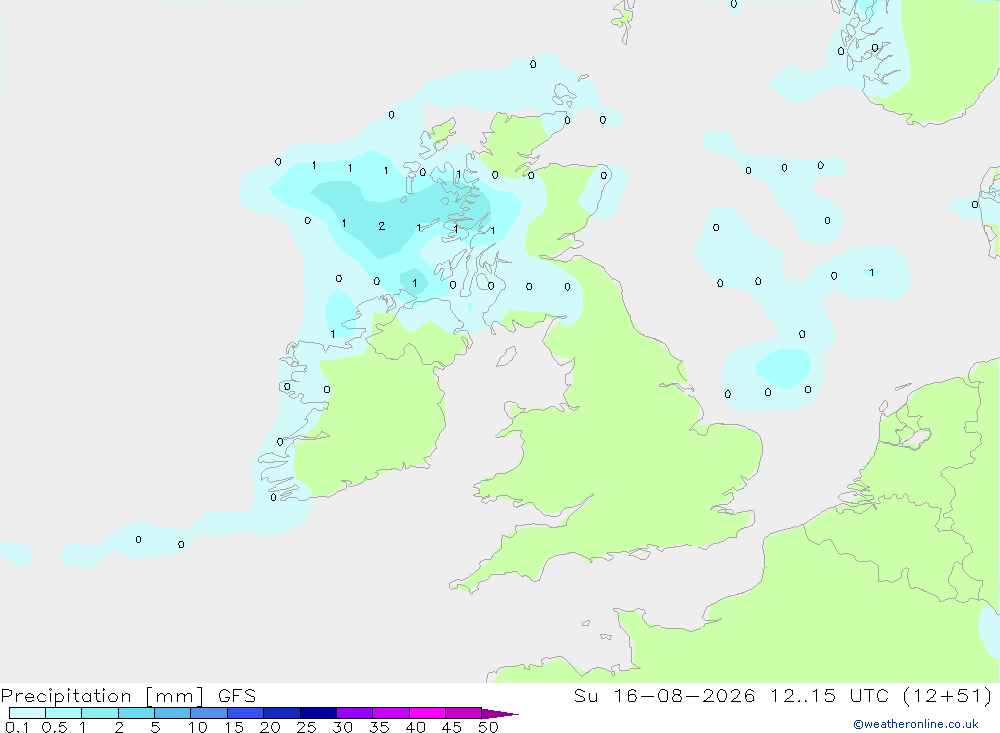
Task: Click the 'Su 16-08-2026' date text
Action: coord(665,696)
